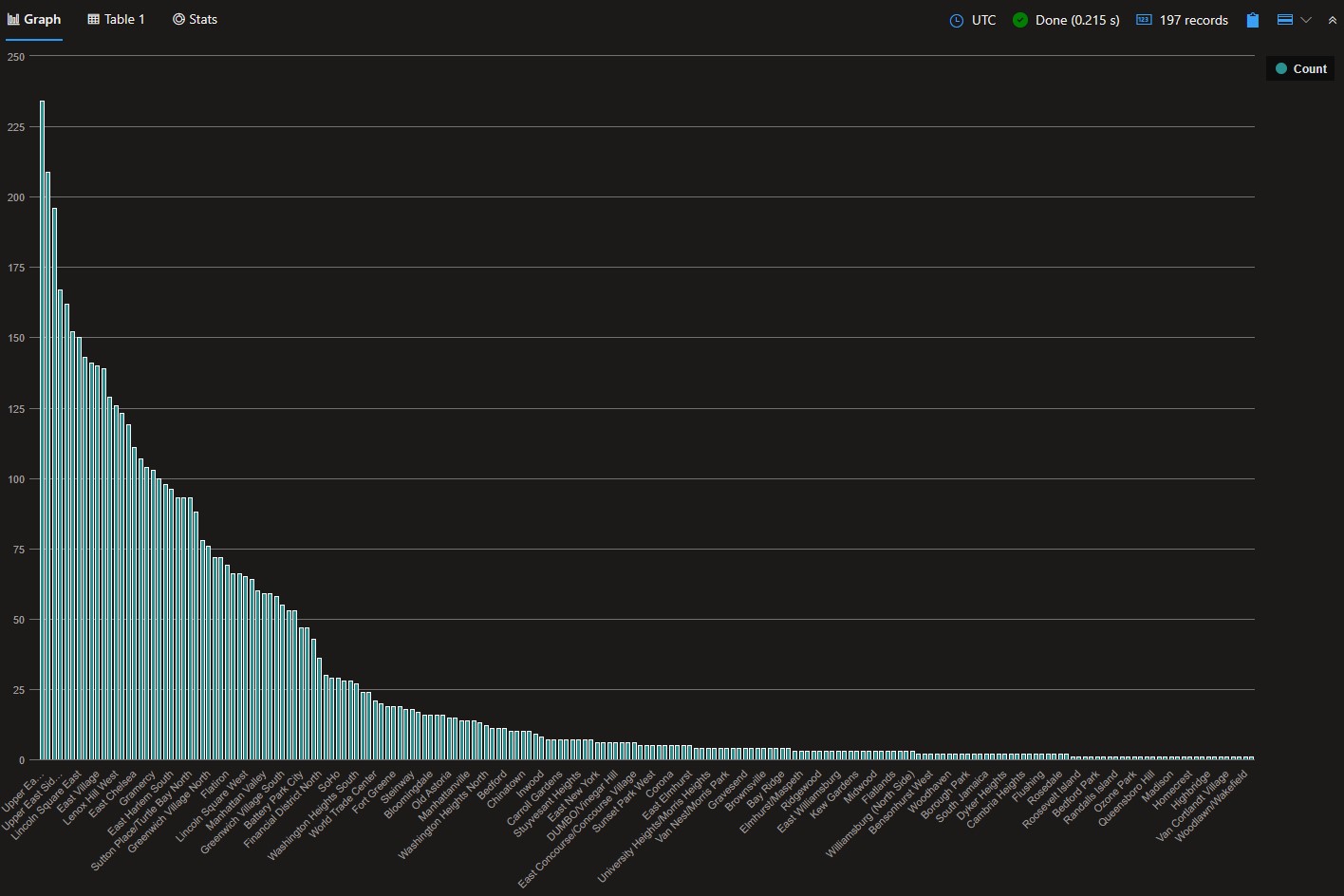Select the tallest bar in the chart
This screenshot has height=896, width=1344.
tap(42, 427)
